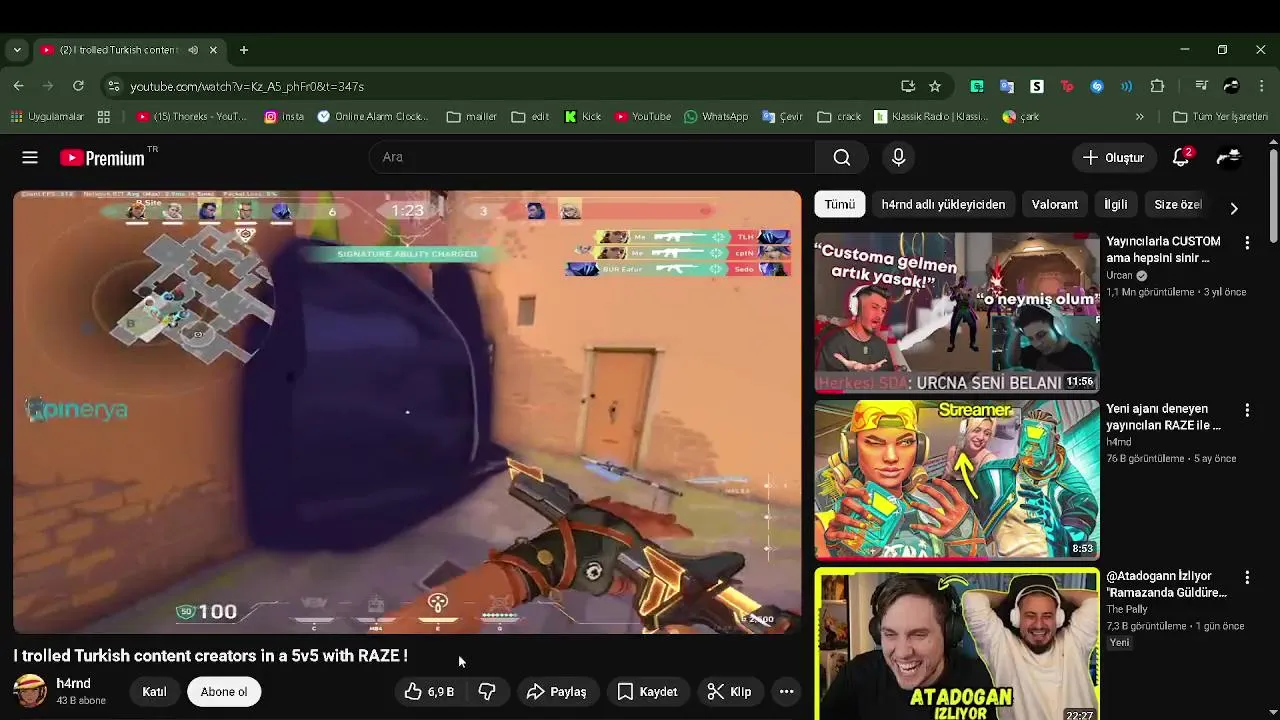Show more bookmarks overflow chevron
The height and width of the screenshot is (720, 1280).
click(1139, 117)
